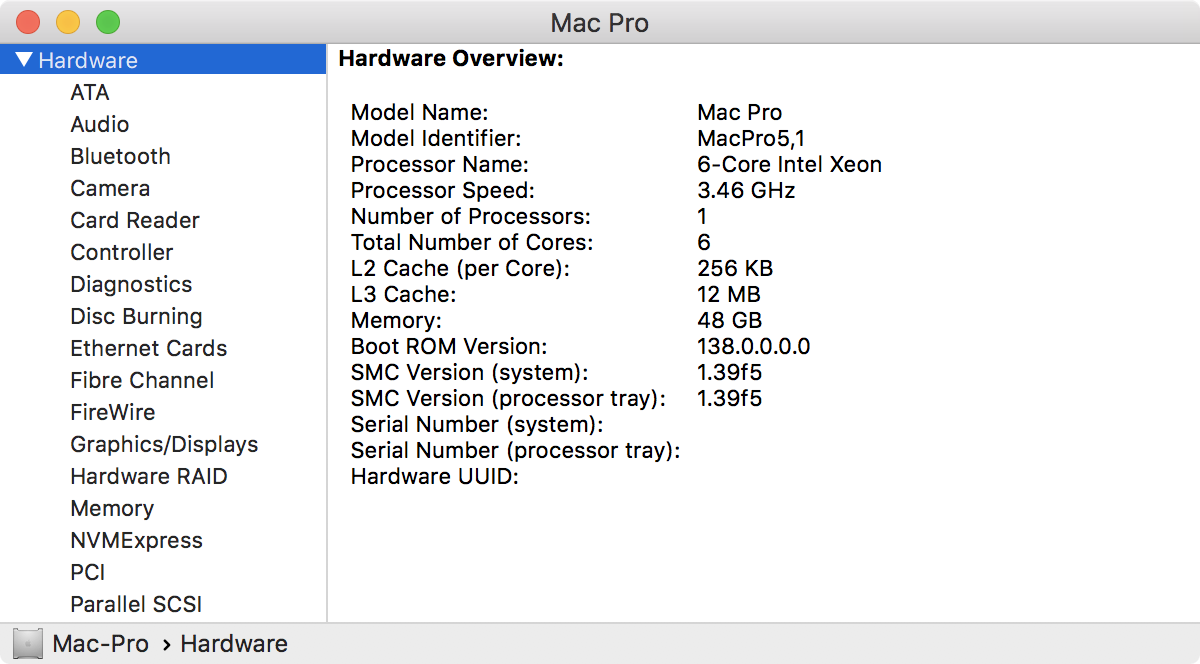Image resolution: width=1200 pixels, height=664 pixels.
Task: Click the 138.0.0.0.0 Boot ROM version
Action: coord(753,346)
